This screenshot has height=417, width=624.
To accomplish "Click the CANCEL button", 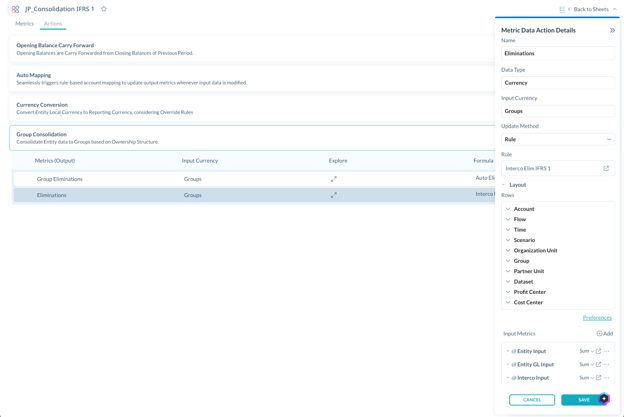I will [532, 400].
